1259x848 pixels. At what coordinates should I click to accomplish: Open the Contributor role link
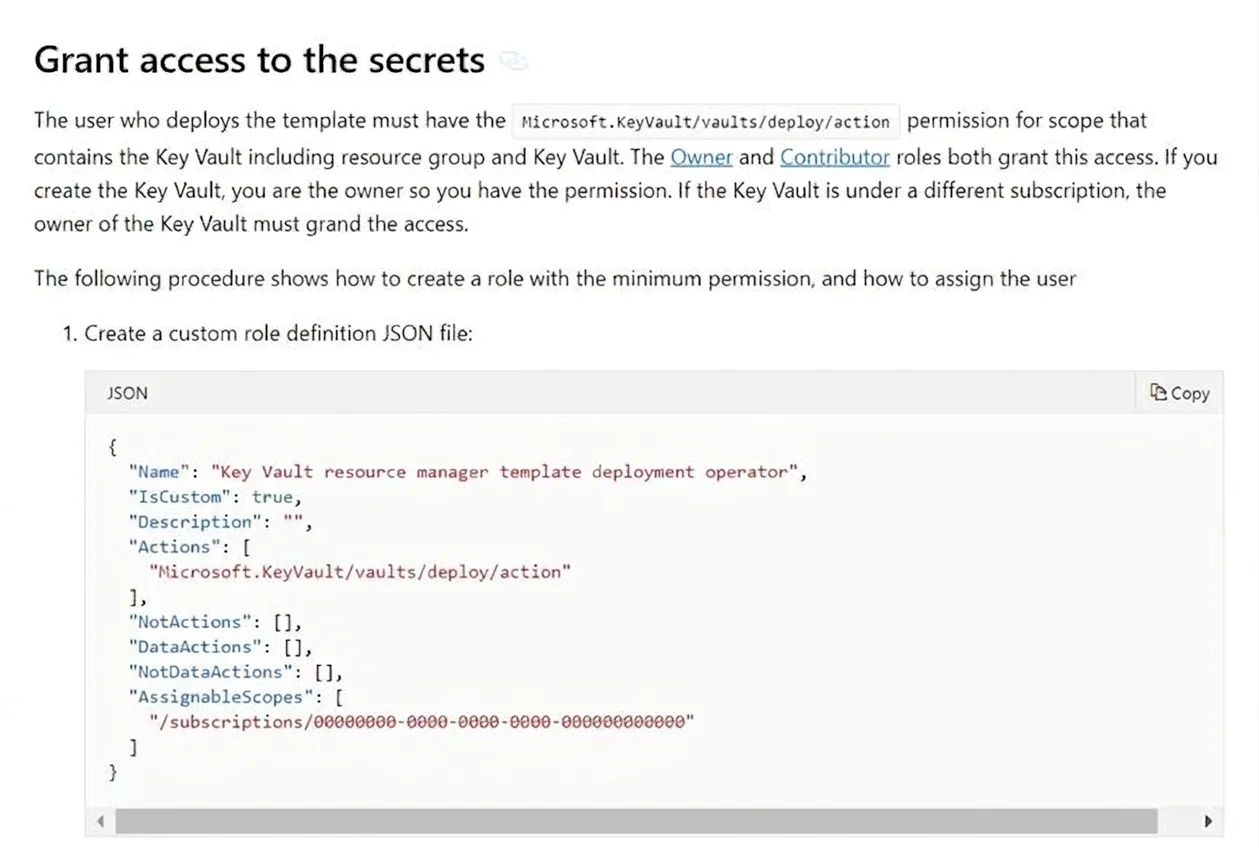click(835, 157)
